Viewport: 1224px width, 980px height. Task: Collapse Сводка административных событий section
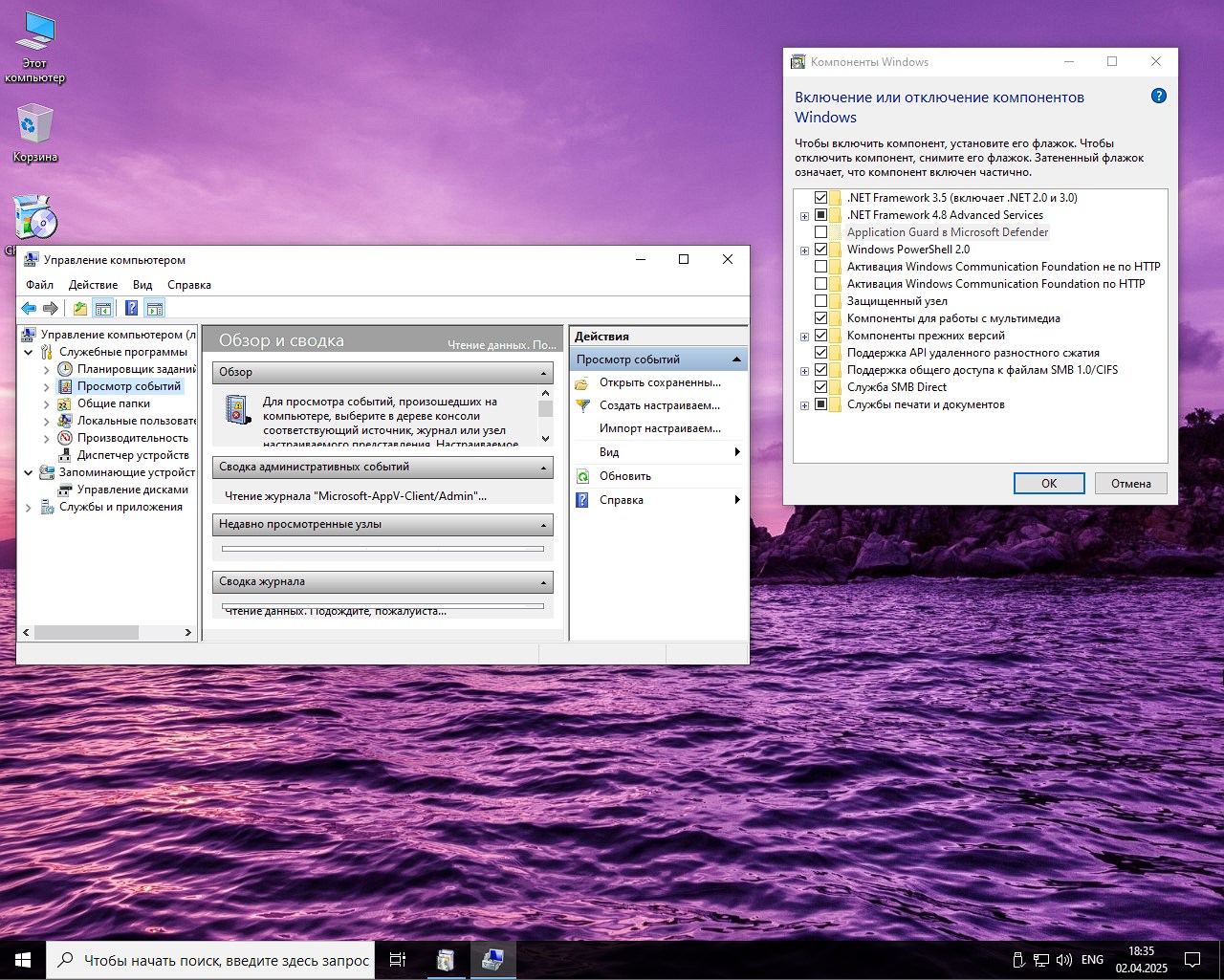pos(543,468)
